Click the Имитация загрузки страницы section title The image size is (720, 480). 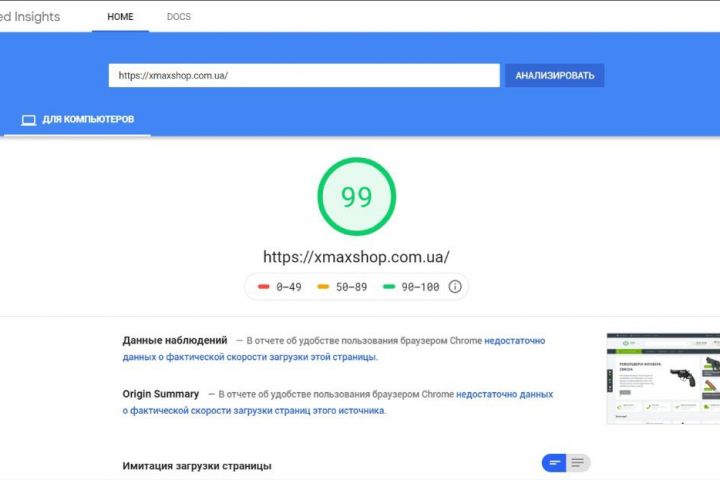197,465
